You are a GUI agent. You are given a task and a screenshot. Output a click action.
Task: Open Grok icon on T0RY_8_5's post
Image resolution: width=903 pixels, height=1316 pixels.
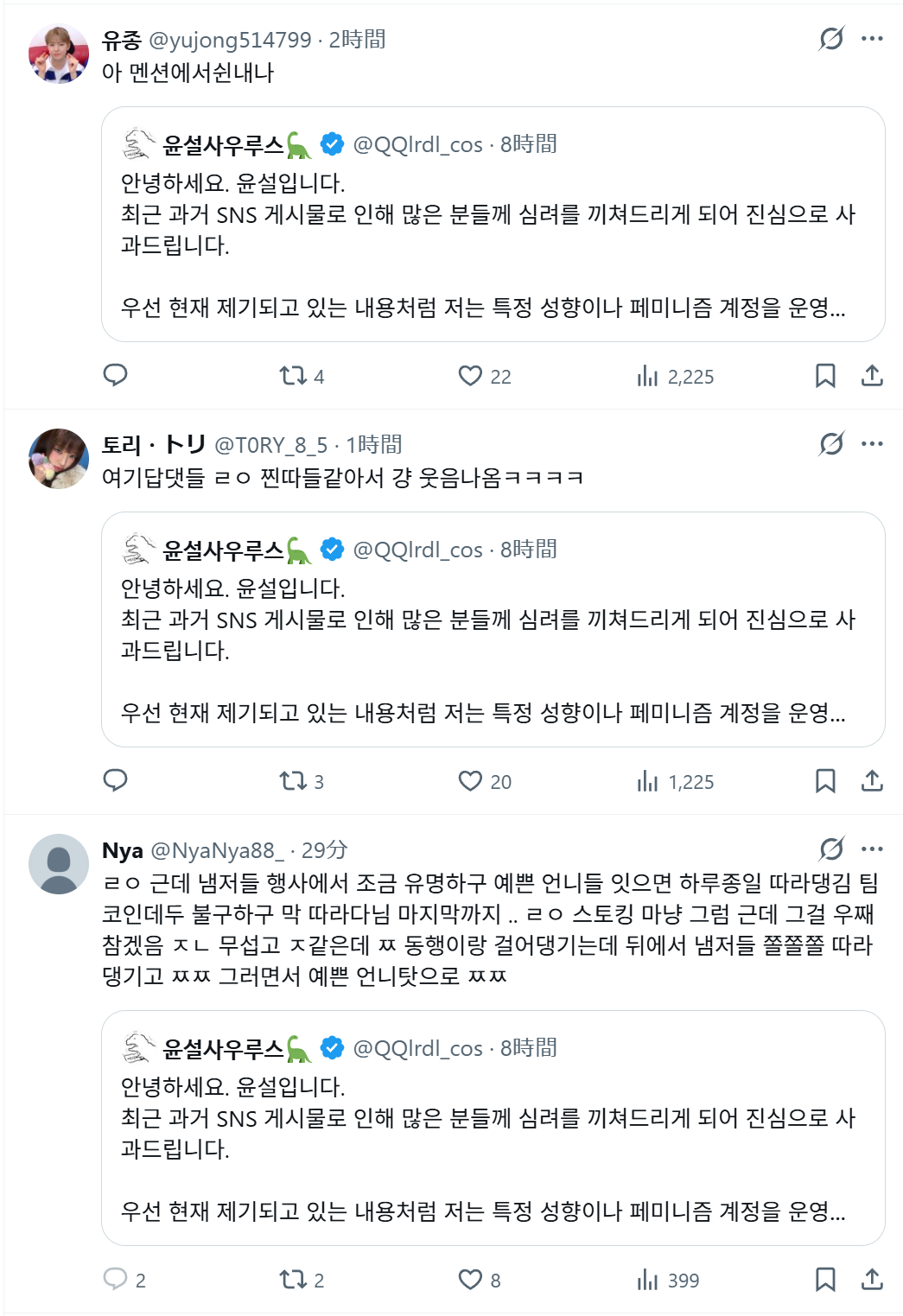click(x=831, y=444)
